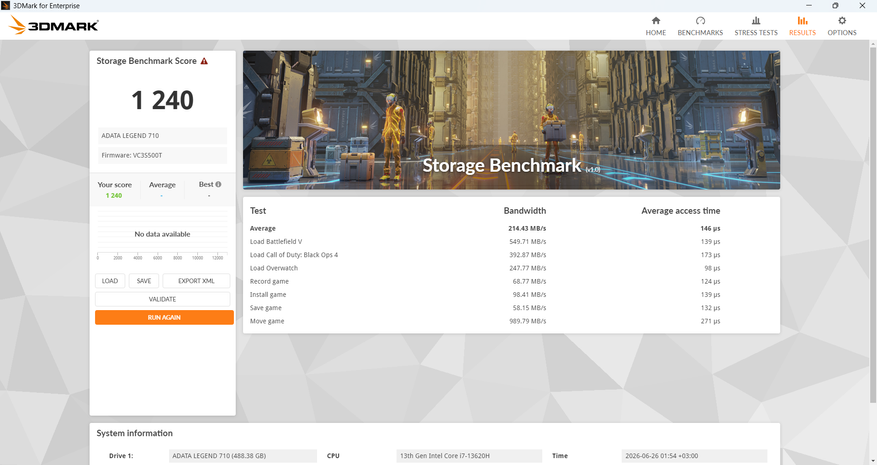Screen dimensions: 877x465
Task: Click the 146 µs average access time
Action: pos(710,228)
